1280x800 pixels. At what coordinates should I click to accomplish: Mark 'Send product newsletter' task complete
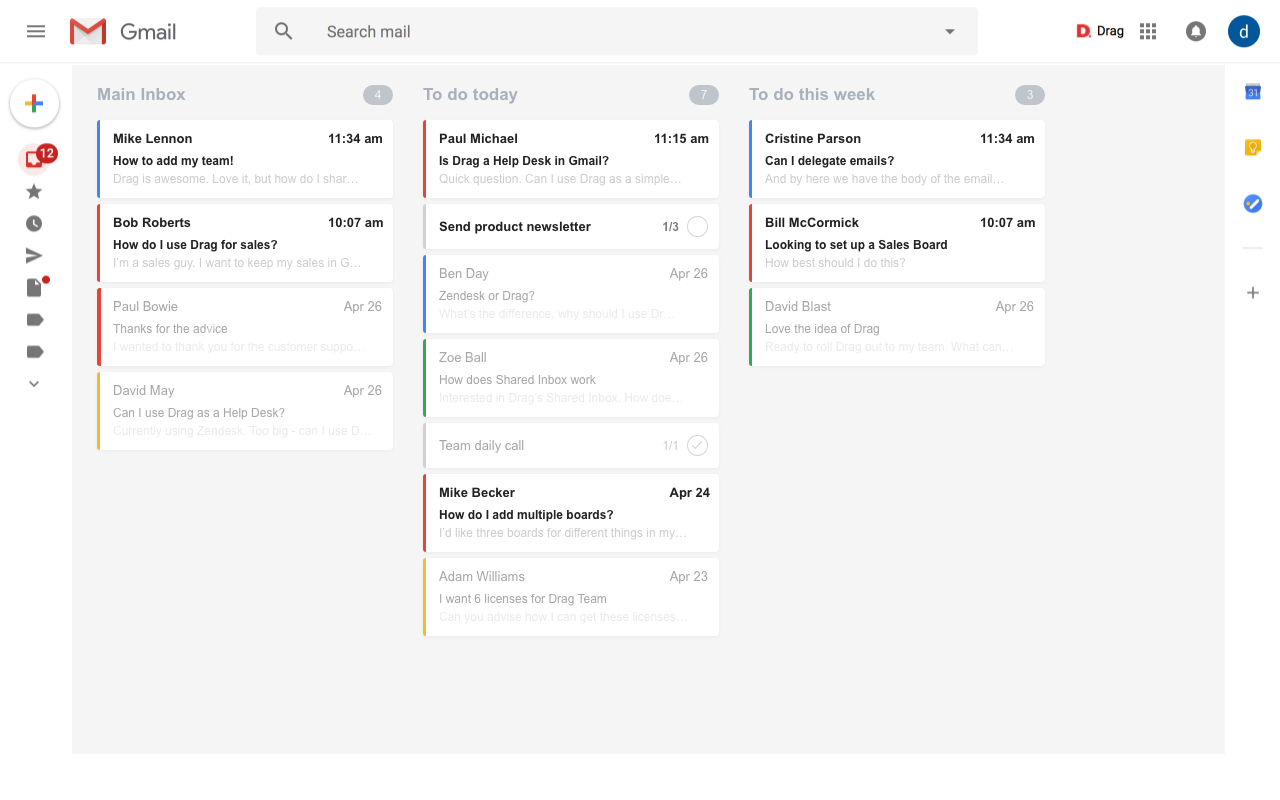pos(698,227)
